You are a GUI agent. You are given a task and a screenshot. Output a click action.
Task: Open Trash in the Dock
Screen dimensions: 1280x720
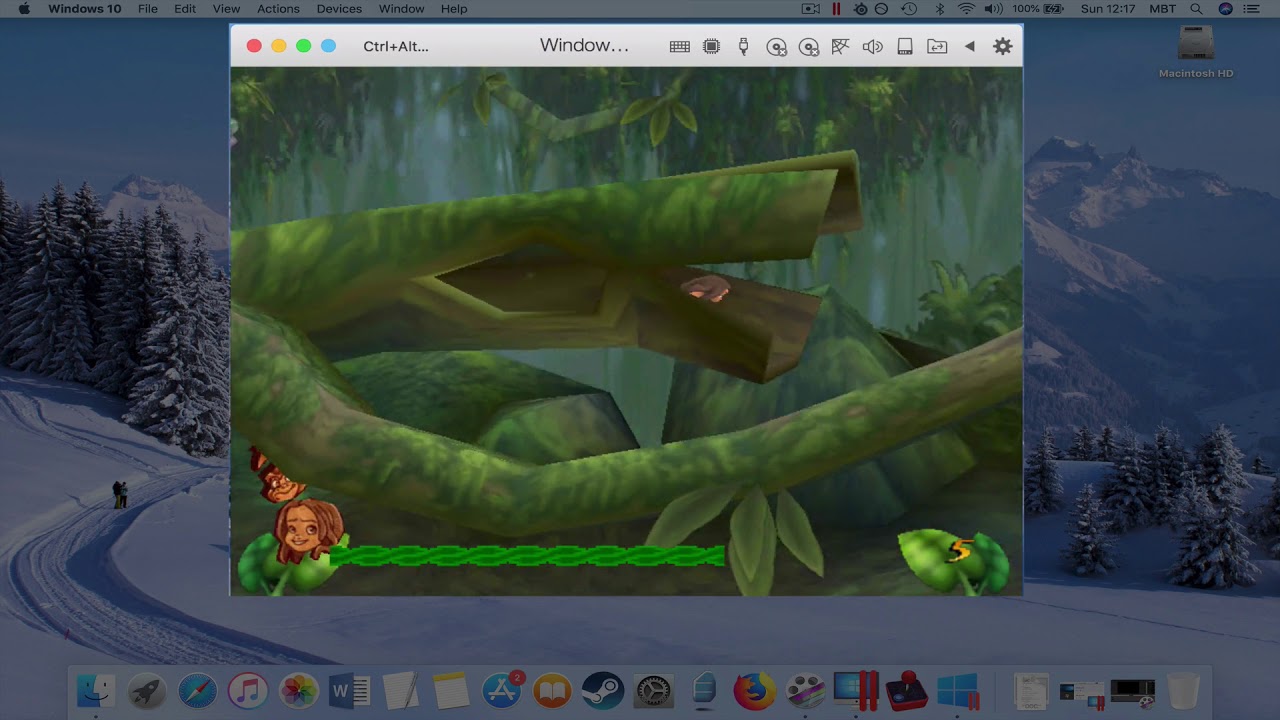point(1183,691)
